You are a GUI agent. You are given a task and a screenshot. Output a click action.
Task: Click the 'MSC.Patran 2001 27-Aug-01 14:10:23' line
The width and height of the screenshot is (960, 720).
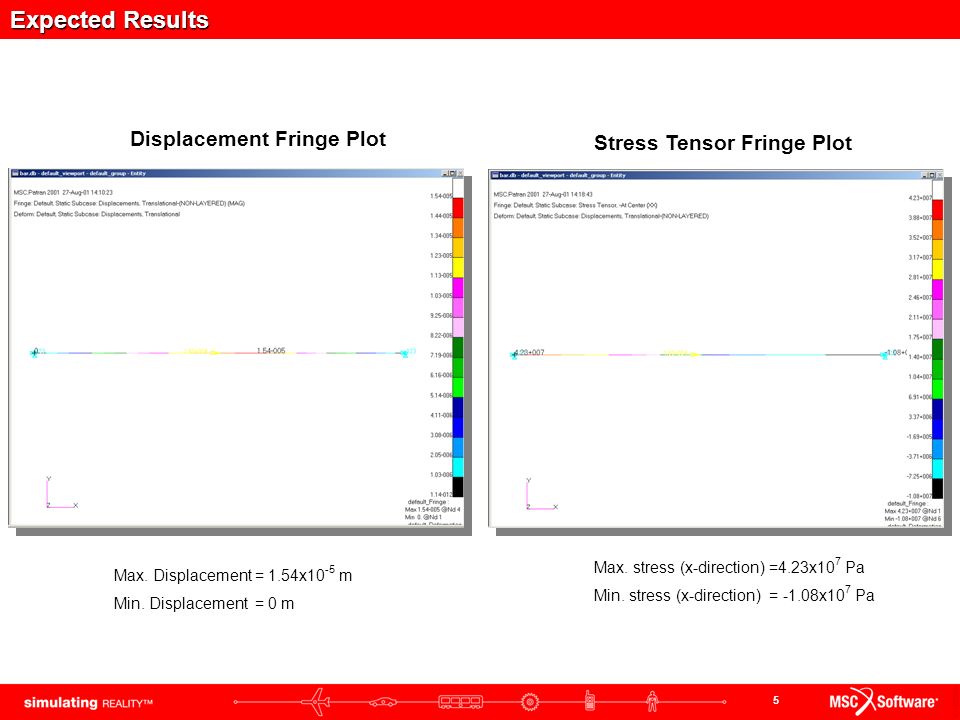[x=63, y=192]
